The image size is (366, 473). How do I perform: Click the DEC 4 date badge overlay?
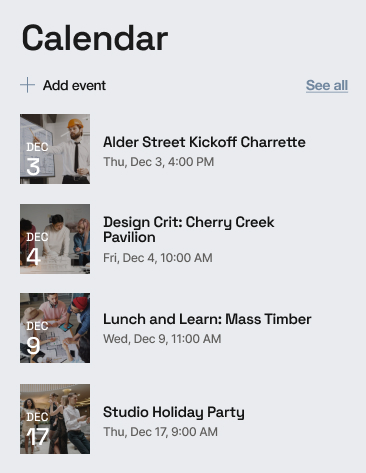tap(37, 249)
